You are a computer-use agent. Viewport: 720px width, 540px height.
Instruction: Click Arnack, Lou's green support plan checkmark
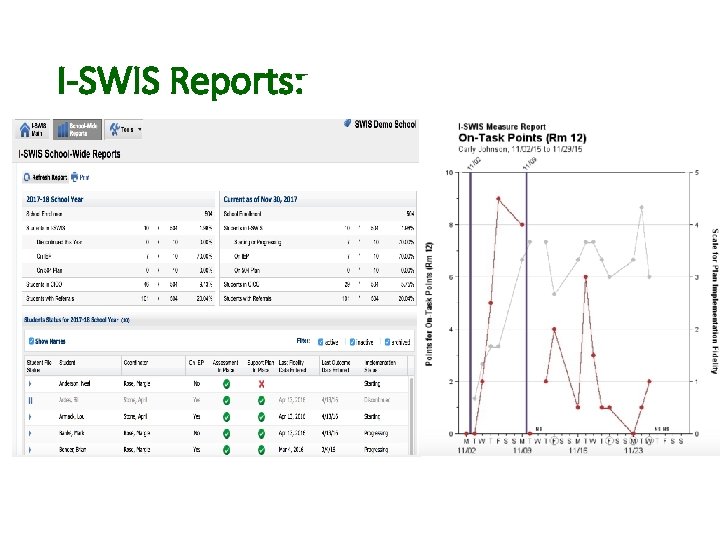(261, 417)
